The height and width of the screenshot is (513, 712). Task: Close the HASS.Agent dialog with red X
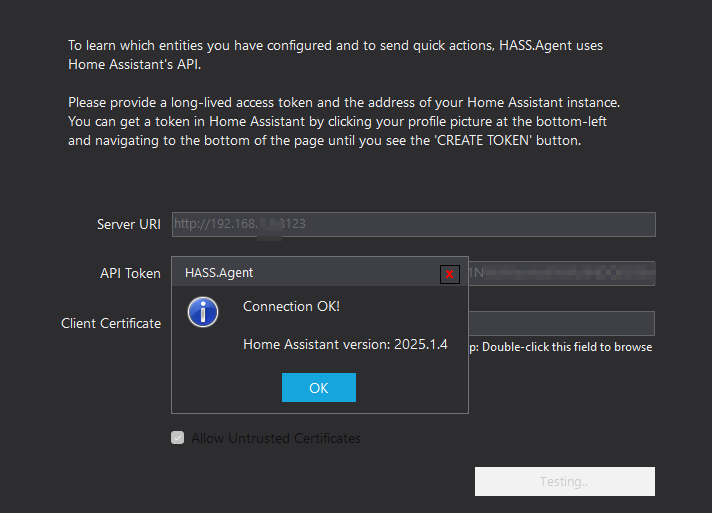pyautogui.click(x=450, y=274)
